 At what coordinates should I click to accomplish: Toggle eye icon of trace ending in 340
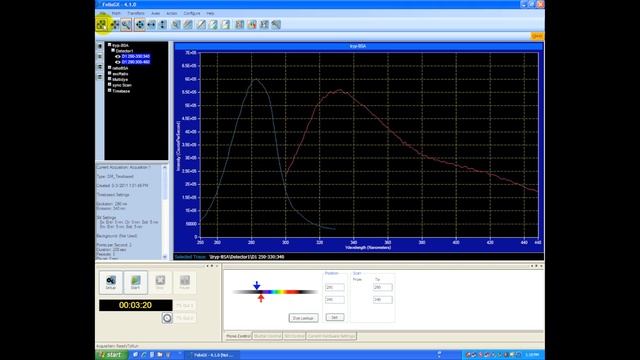pyautogui.click(x=118, y=56)
